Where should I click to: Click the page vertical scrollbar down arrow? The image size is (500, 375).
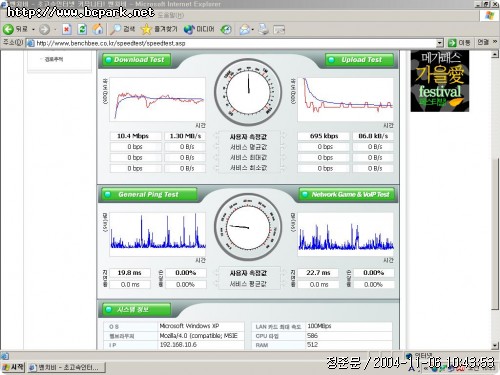point(495,345)
